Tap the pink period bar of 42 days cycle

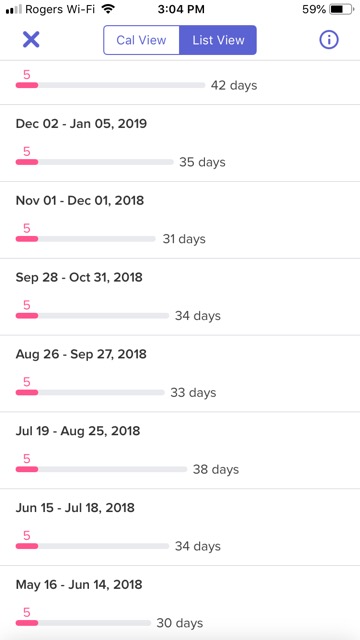coord(27,85)
